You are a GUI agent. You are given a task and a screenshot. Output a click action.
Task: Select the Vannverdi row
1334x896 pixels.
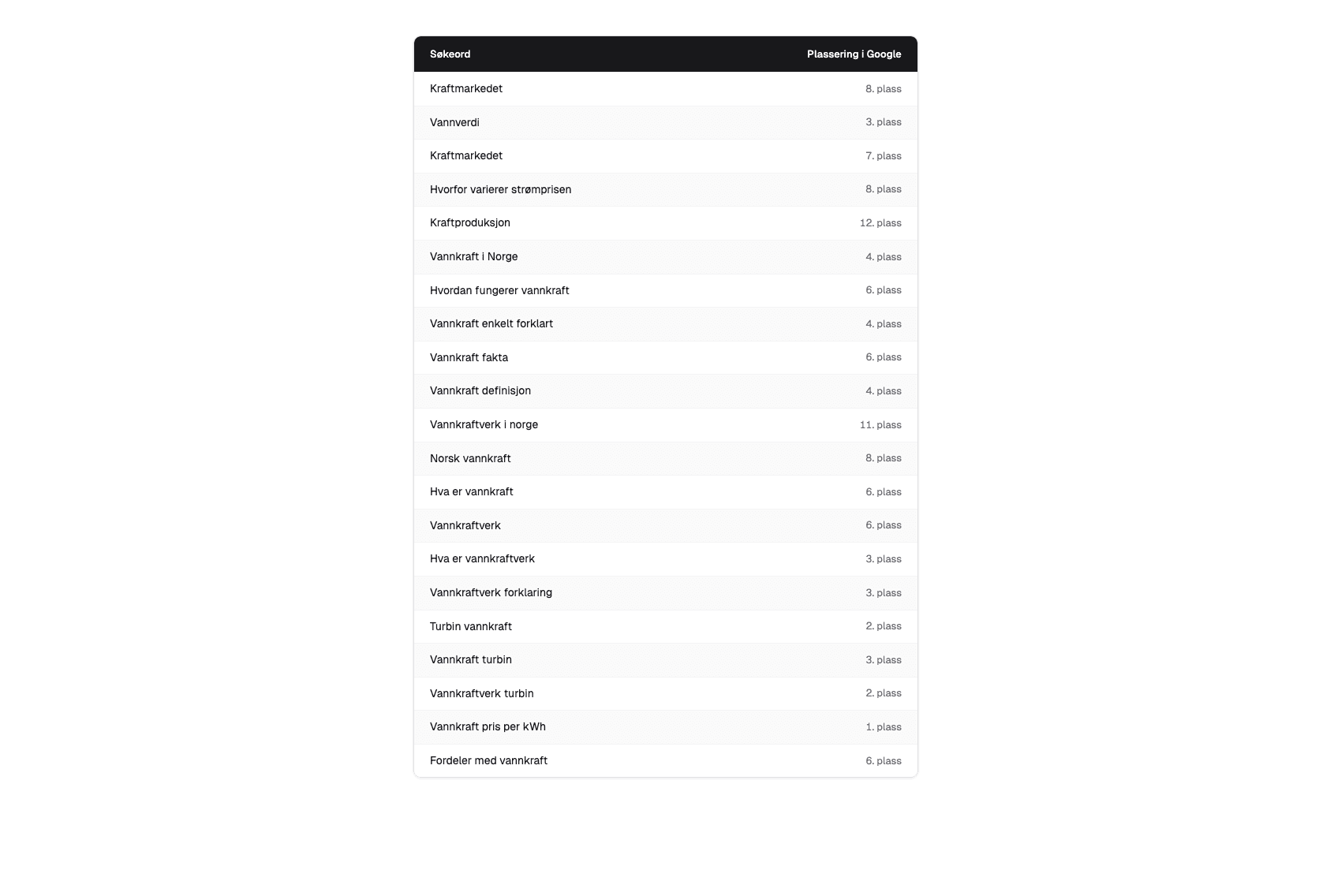(666, 122)
